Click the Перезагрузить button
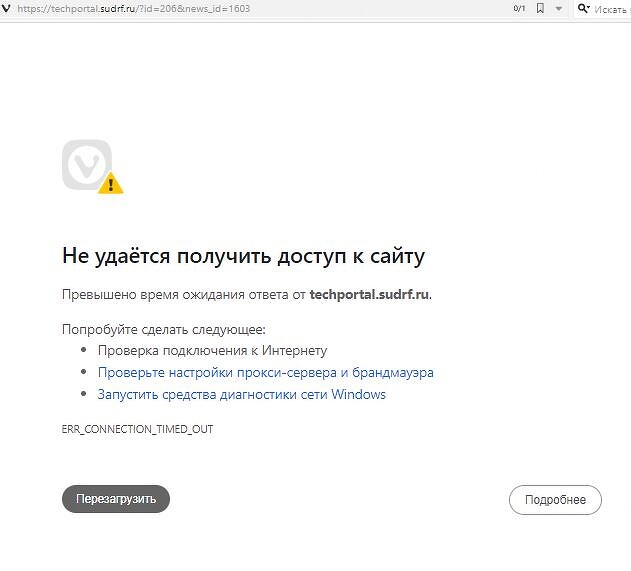The image size is (631, 571). 116,499
